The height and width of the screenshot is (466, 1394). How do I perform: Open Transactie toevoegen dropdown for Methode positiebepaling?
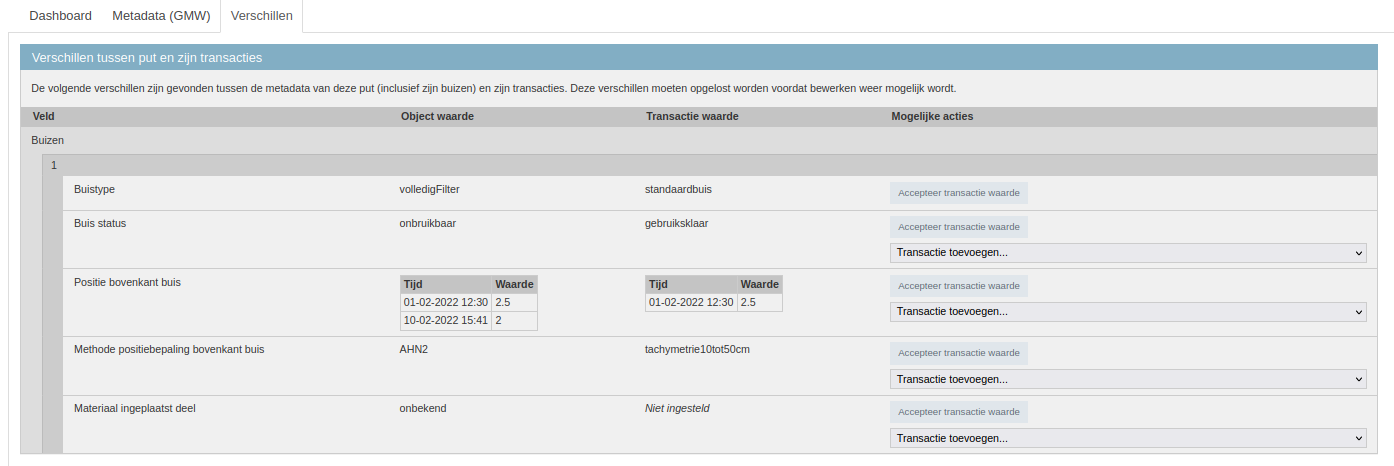[x=1127, y=379]
